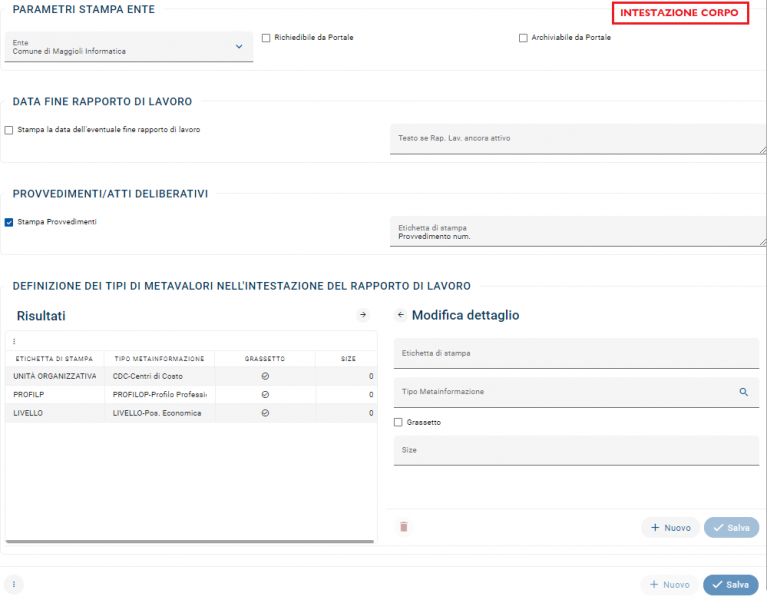Select the PROFILP row
767x600 pixels.
click(191, 395)
